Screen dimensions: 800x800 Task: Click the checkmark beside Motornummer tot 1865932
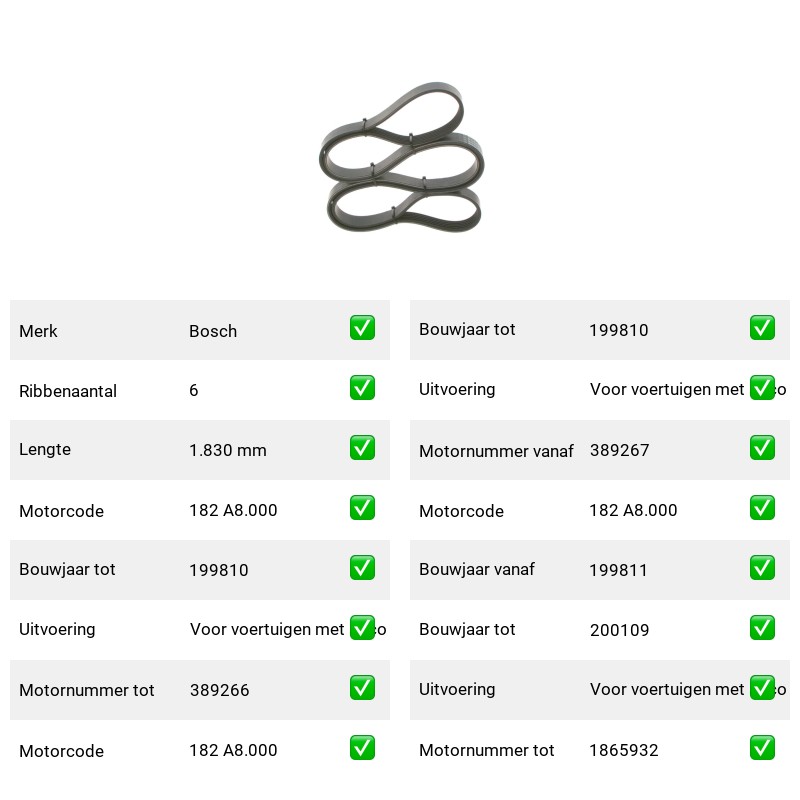pyautogui.click(x=762, y=747)
